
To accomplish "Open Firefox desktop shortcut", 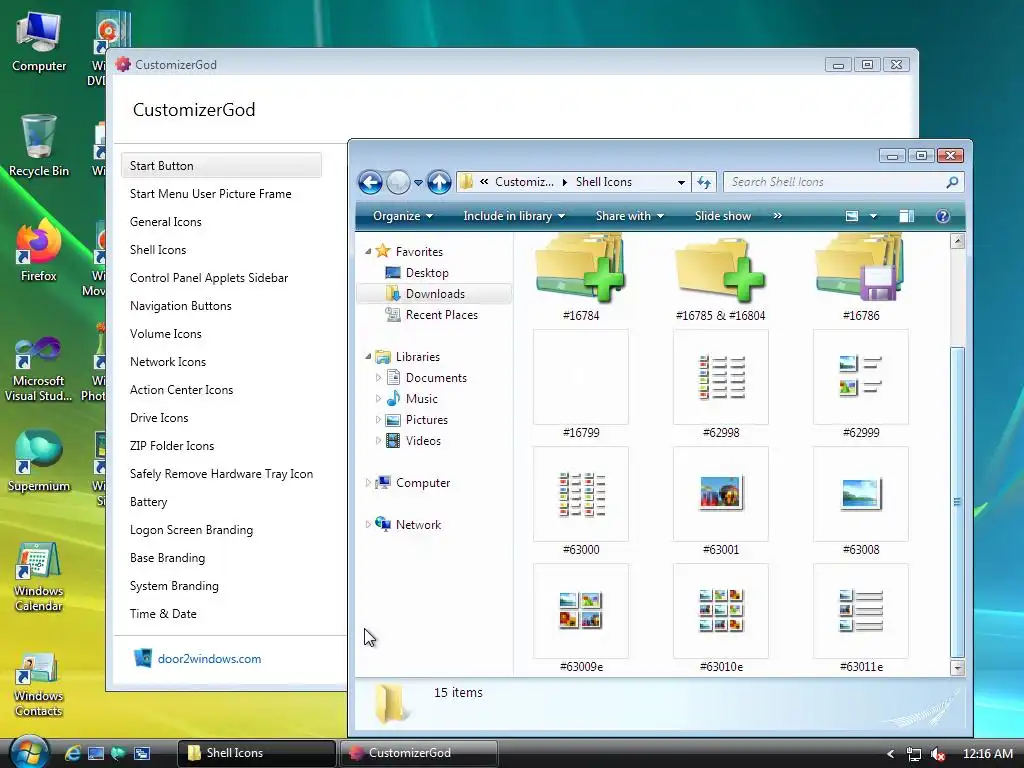I will point(39,251).
